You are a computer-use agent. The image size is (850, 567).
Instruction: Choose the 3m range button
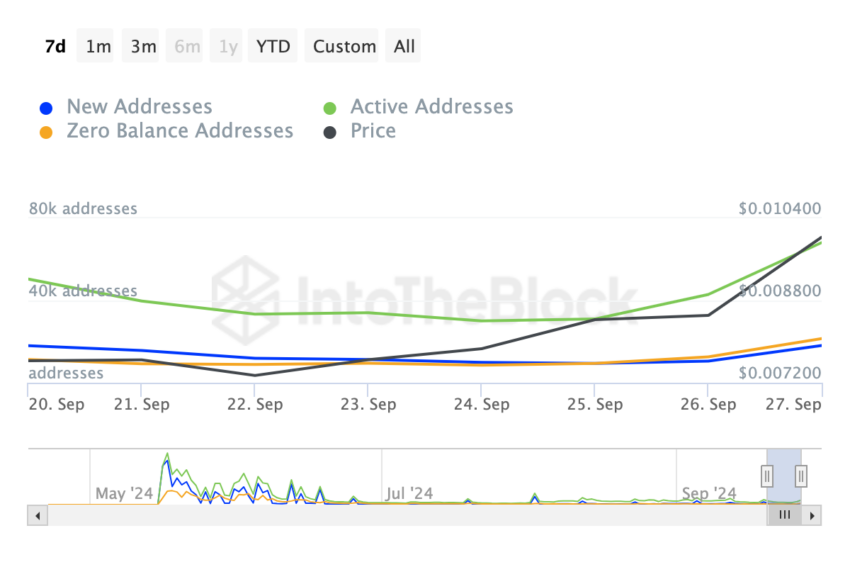143,46
